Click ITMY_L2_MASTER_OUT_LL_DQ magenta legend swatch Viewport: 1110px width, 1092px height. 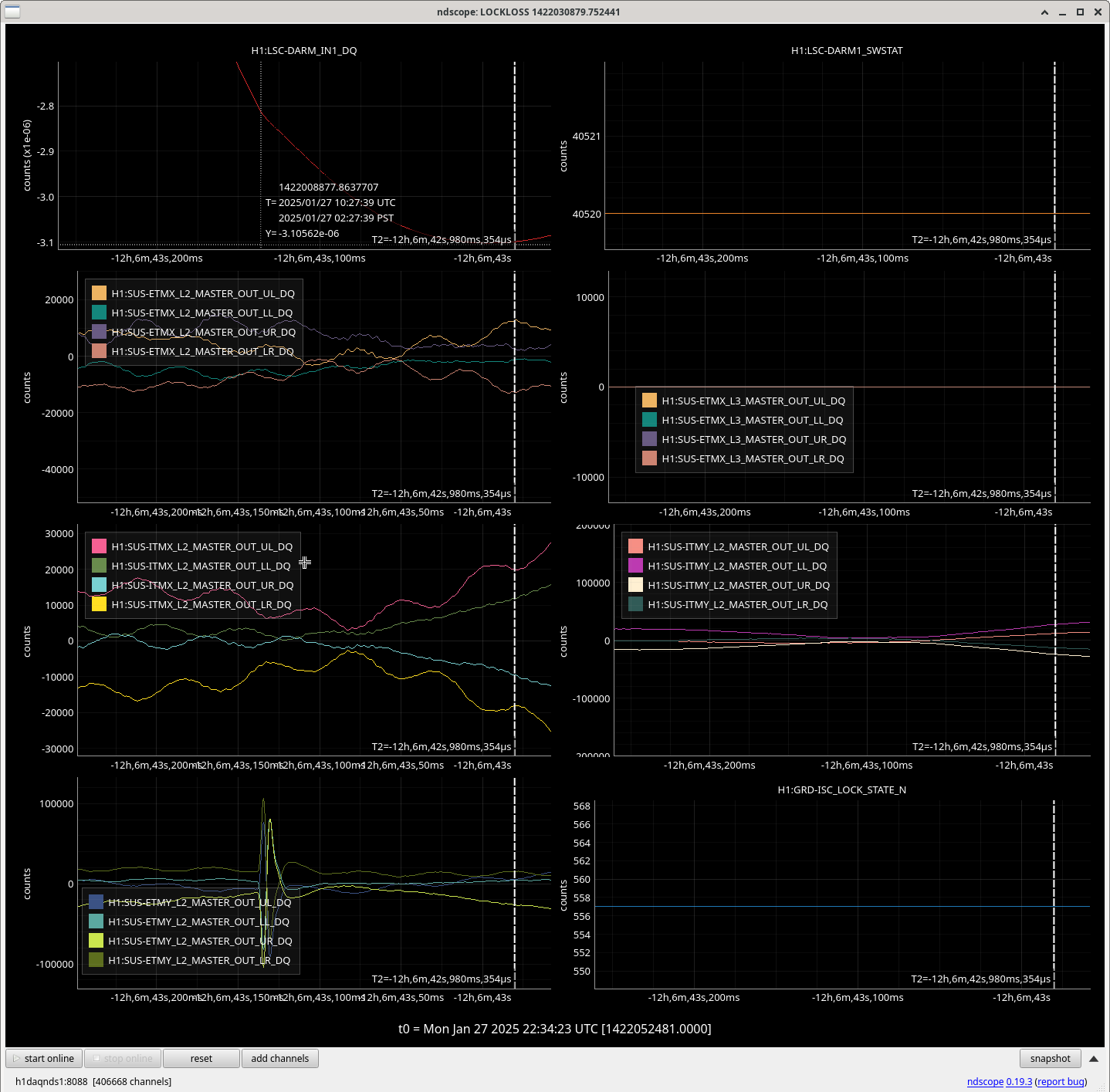635,566
